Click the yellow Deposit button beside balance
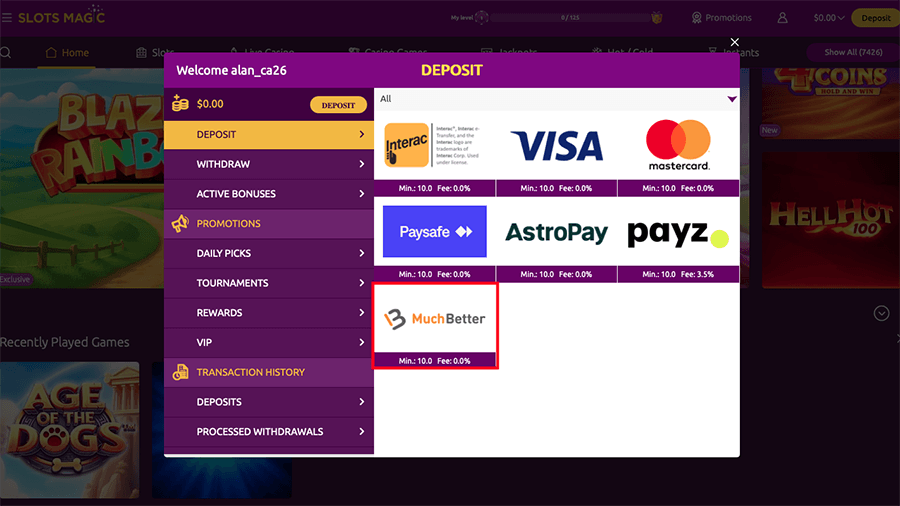 (x=338, y=105)
